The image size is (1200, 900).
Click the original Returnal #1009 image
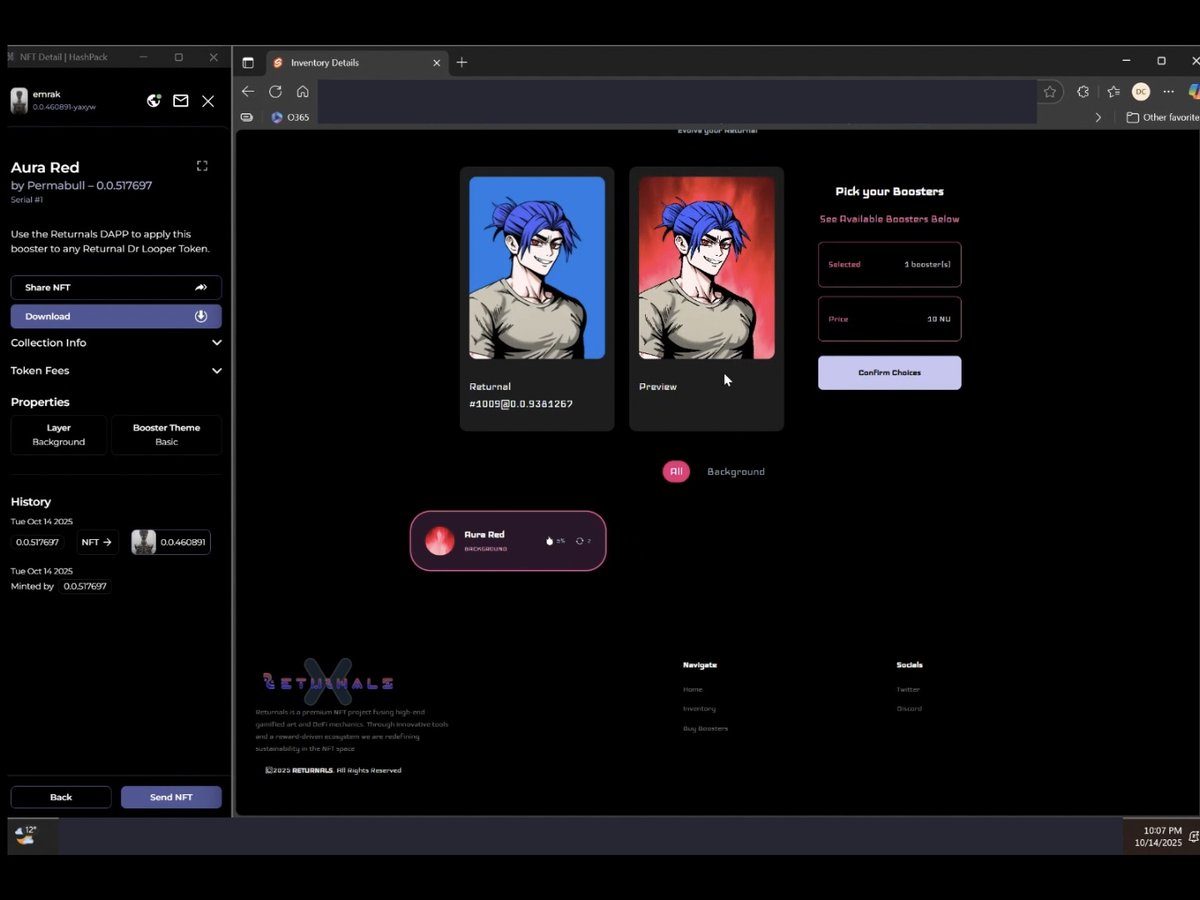click(537, 268)
